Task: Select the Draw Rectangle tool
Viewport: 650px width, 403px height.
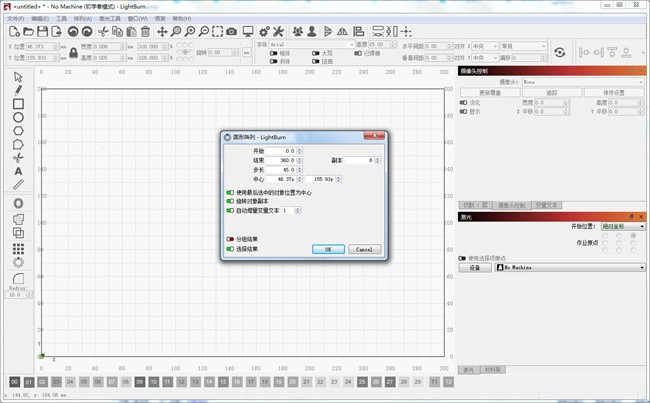Action: pyautogui.click(x=18, y=103)
